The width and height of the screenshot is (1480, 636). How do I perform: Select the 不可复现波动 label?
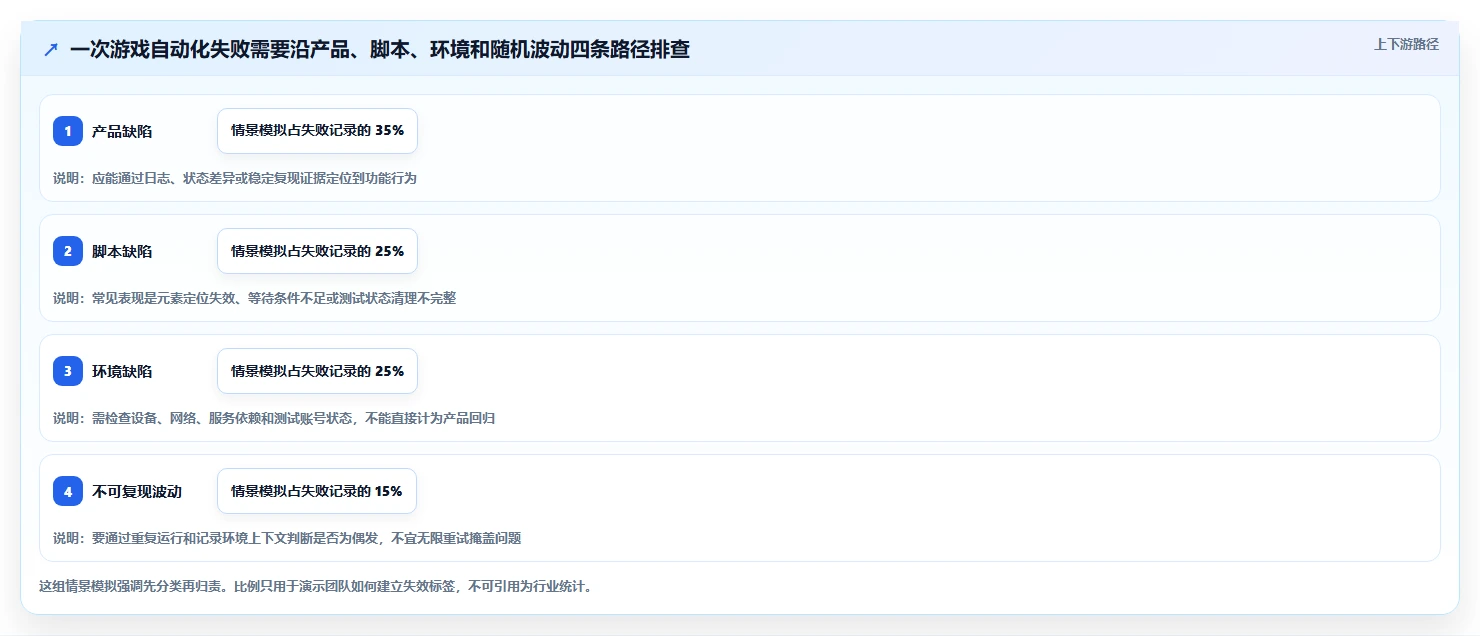(x=137, y=491)
